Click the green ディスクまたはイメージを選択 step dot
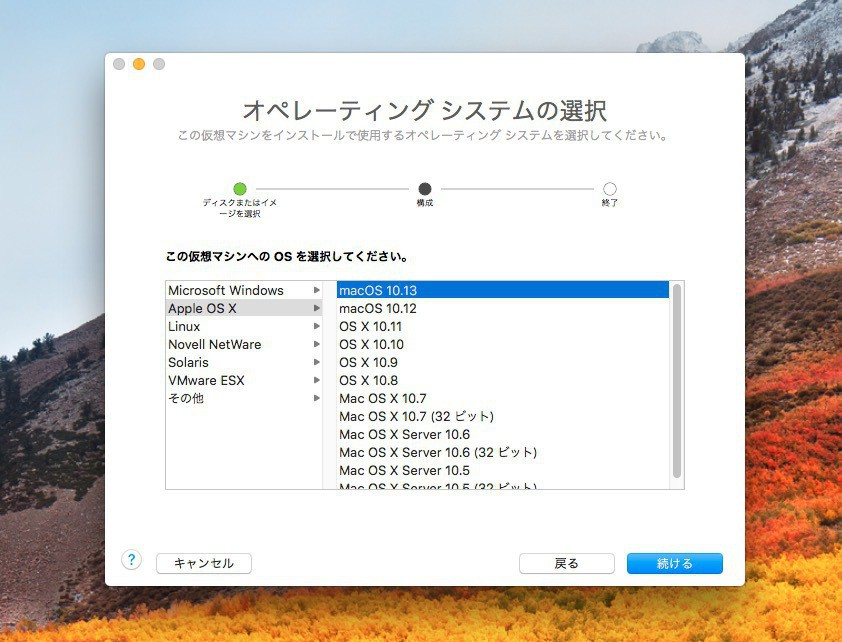This screenshot has height=642, width=842. click(240, 189)
